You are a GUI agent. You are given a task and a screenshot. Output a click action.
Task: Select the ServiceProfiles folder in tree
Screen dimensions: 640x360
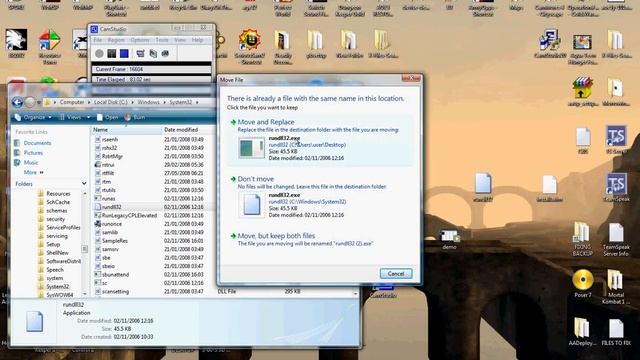pos(63,227)
